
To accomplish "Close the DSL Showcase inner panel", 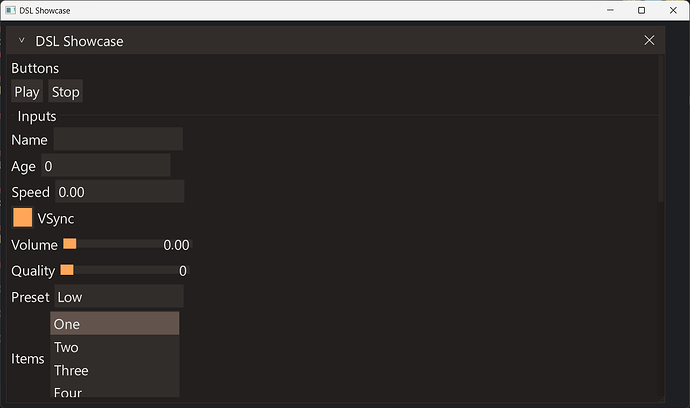I will pos(649,40).
